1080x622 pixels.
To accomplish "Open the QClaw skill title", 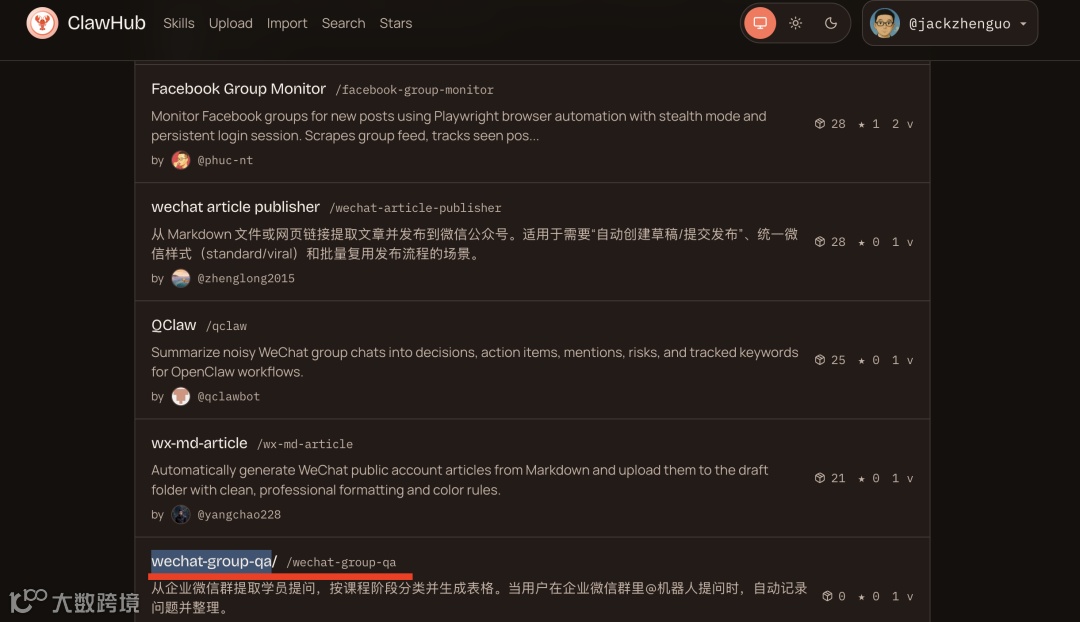I will pos(174,325).
